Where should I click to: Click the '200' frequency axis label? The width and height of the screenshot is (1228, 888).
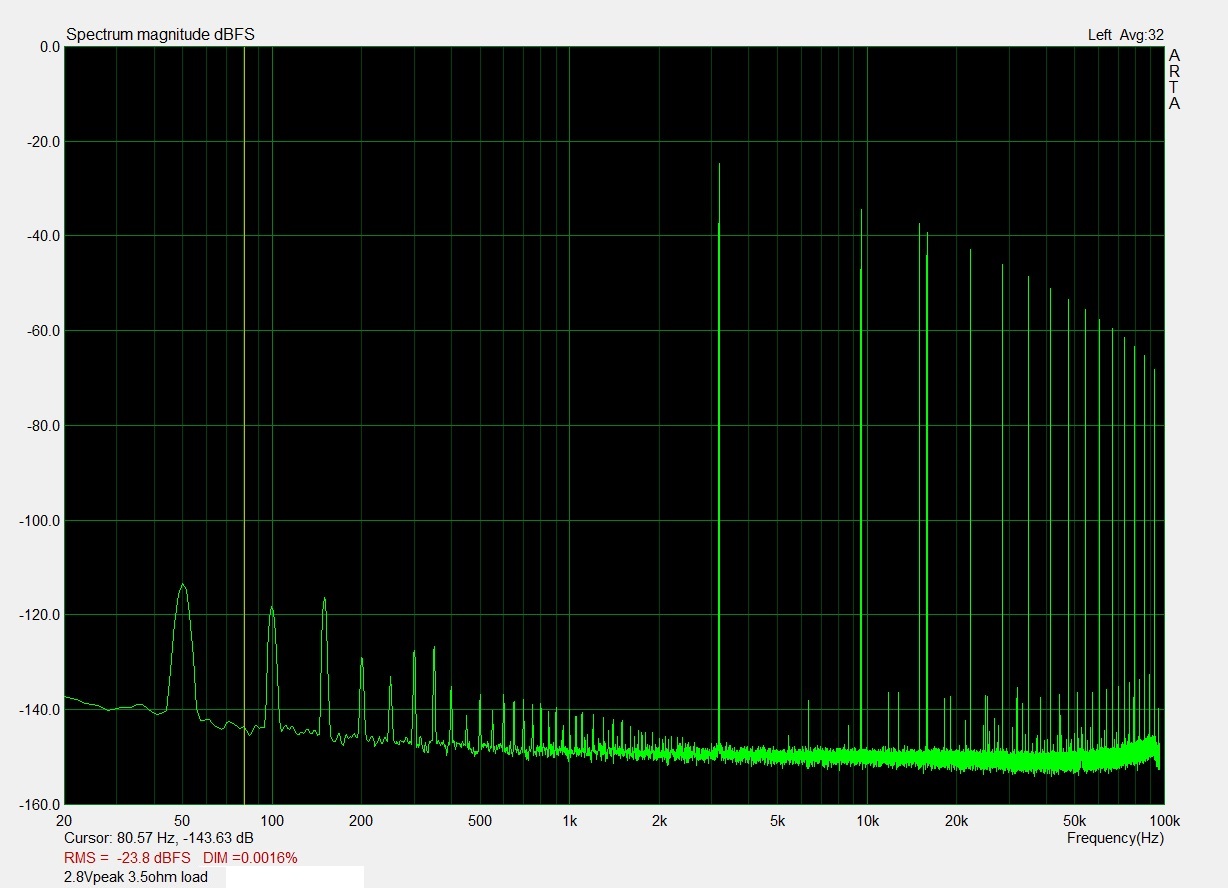pyautogui.click(x=360, y=822)
